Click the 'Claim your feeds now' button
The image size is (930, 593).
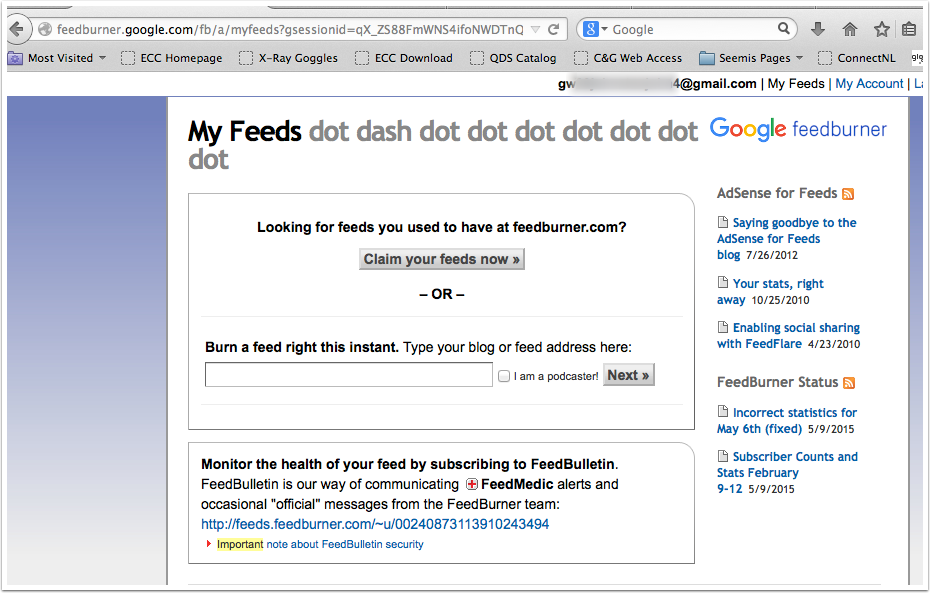[x=442, y=259]
